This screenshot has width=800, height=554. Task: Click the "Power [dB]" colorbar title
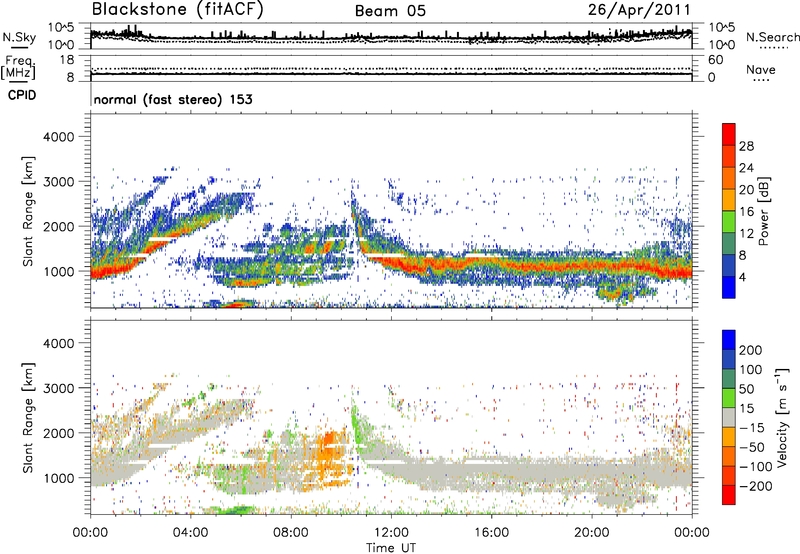[x=764, y=211]
